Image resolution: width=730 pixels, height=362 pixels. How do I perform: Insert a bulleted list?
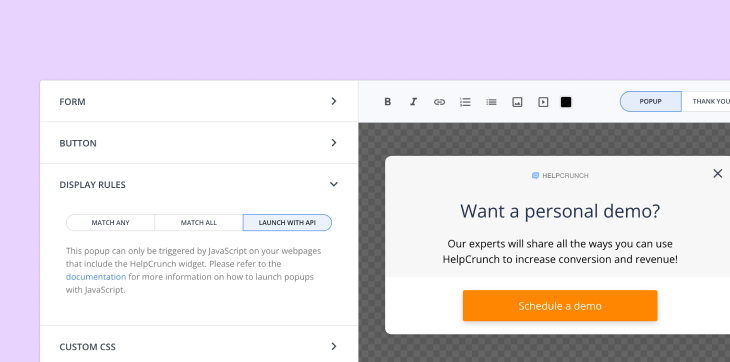pos(491,102)
